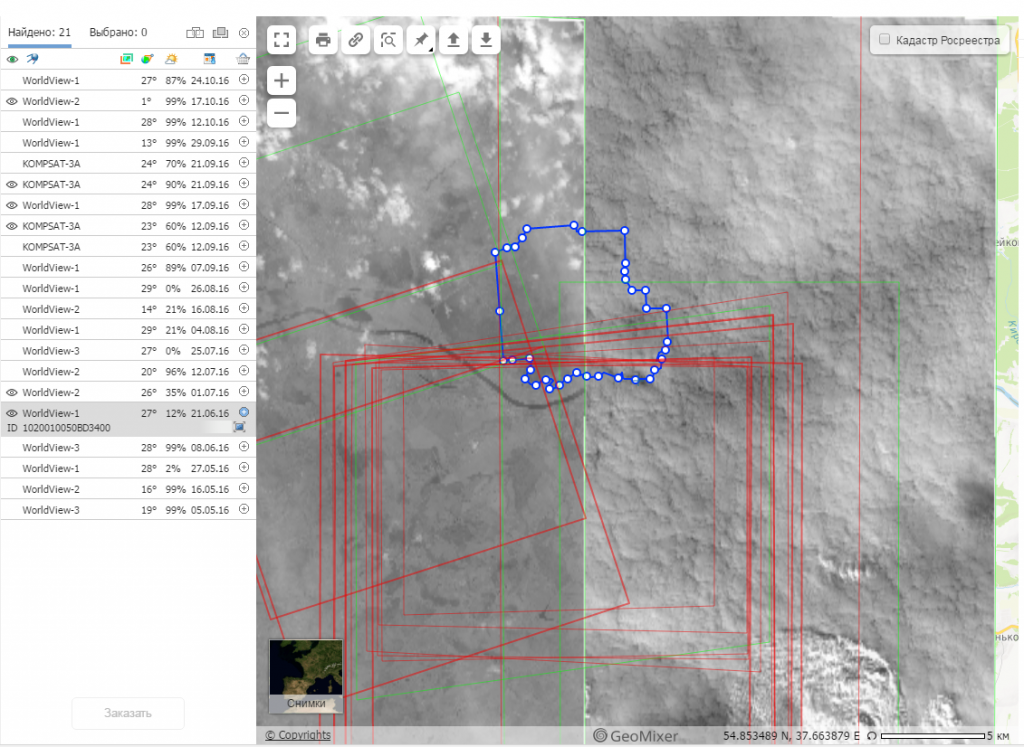Sort results by the date calendar column
Viewport: 1024px width, 747px height.
pos(208,59)
